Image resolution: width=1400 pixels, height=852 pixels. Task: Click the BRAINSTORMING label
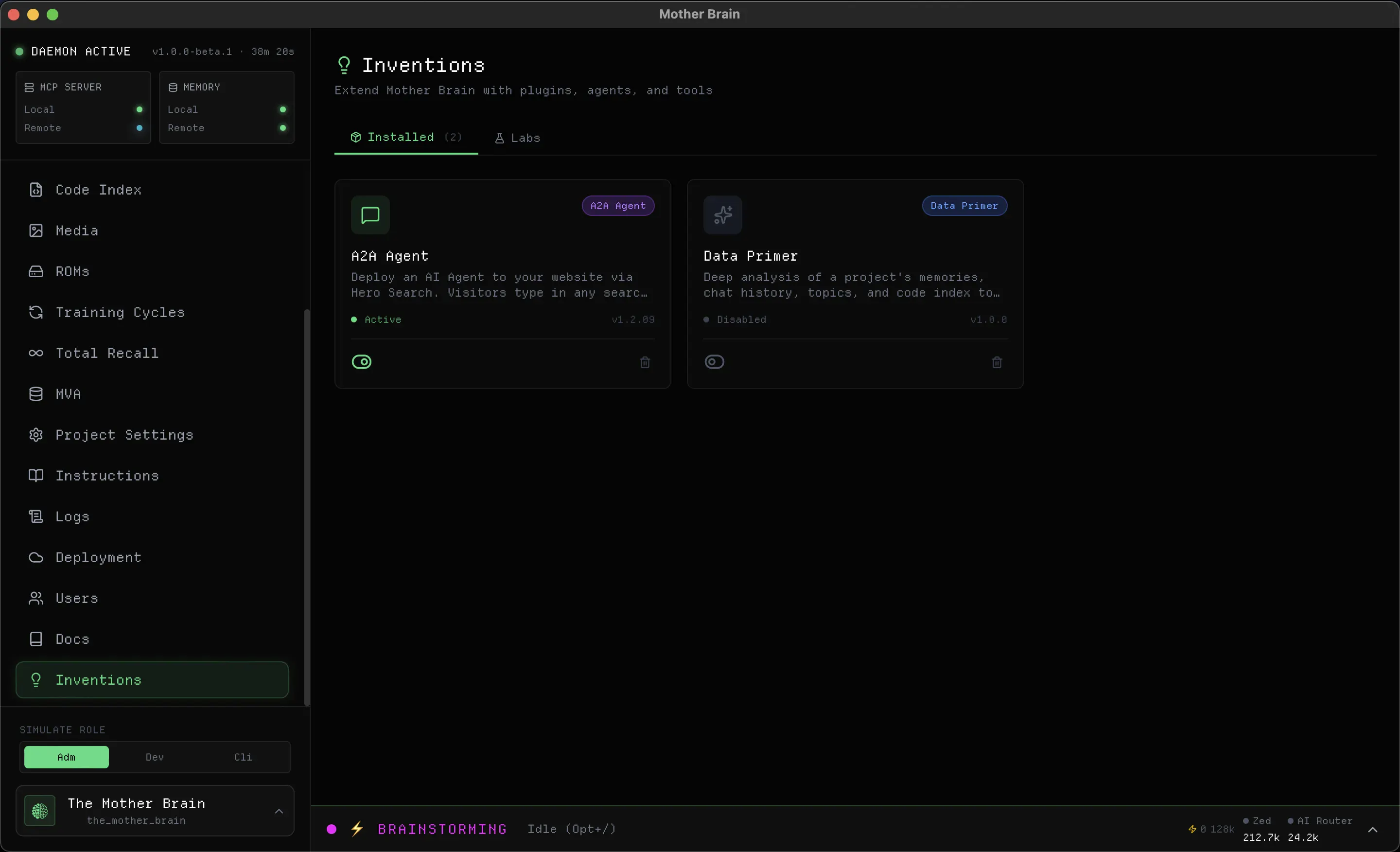click(x=443, y=829)
